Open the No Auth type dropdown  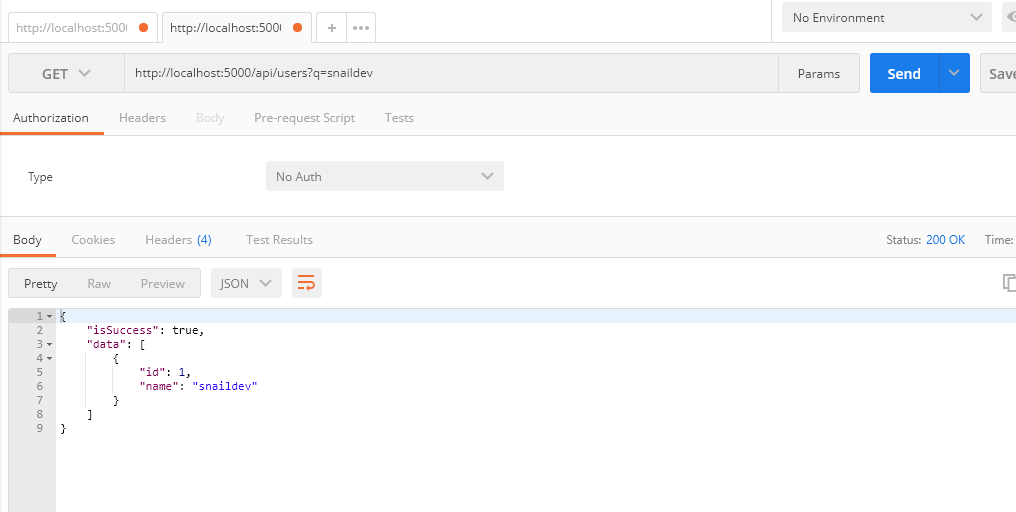tap(384, 176)
